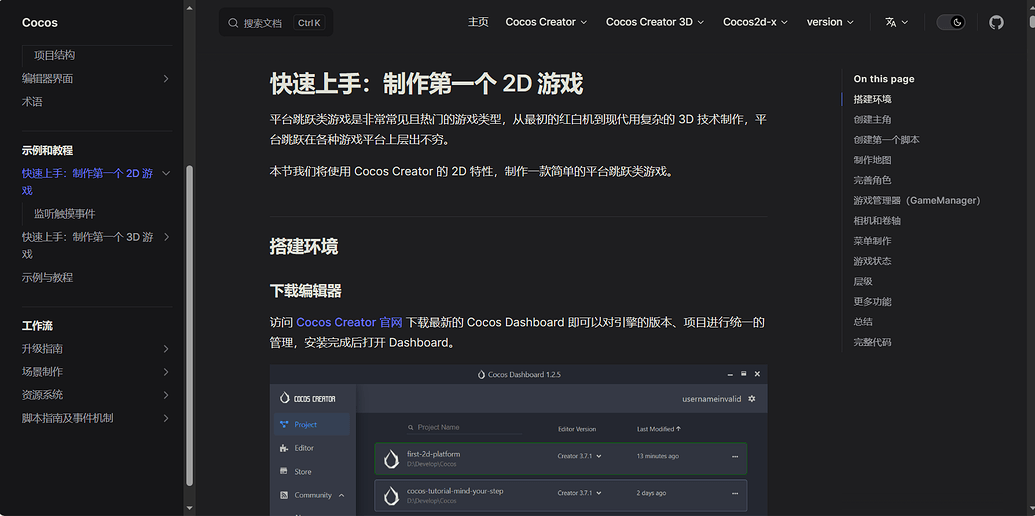Jump to 更多功能 outline link
Viewport: 1035px width, 516px height.
tap(872, 302)
